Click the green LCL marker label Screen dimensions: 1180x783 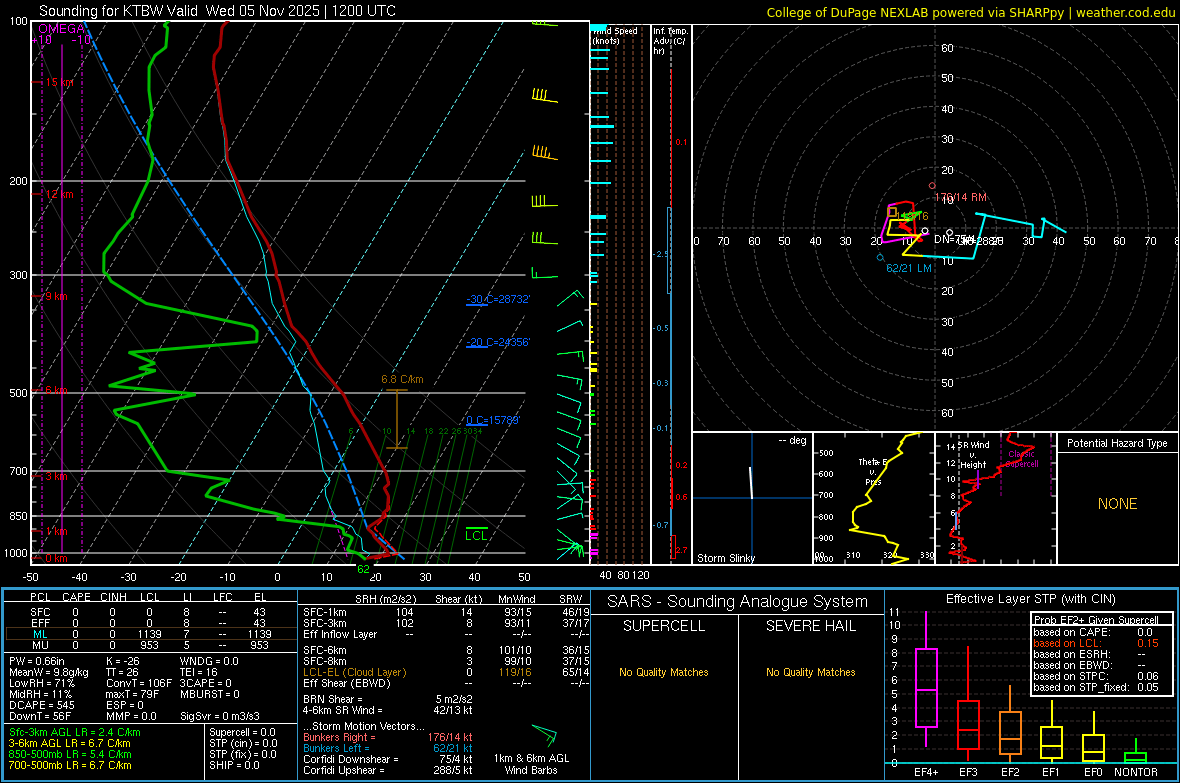point(476,535)
